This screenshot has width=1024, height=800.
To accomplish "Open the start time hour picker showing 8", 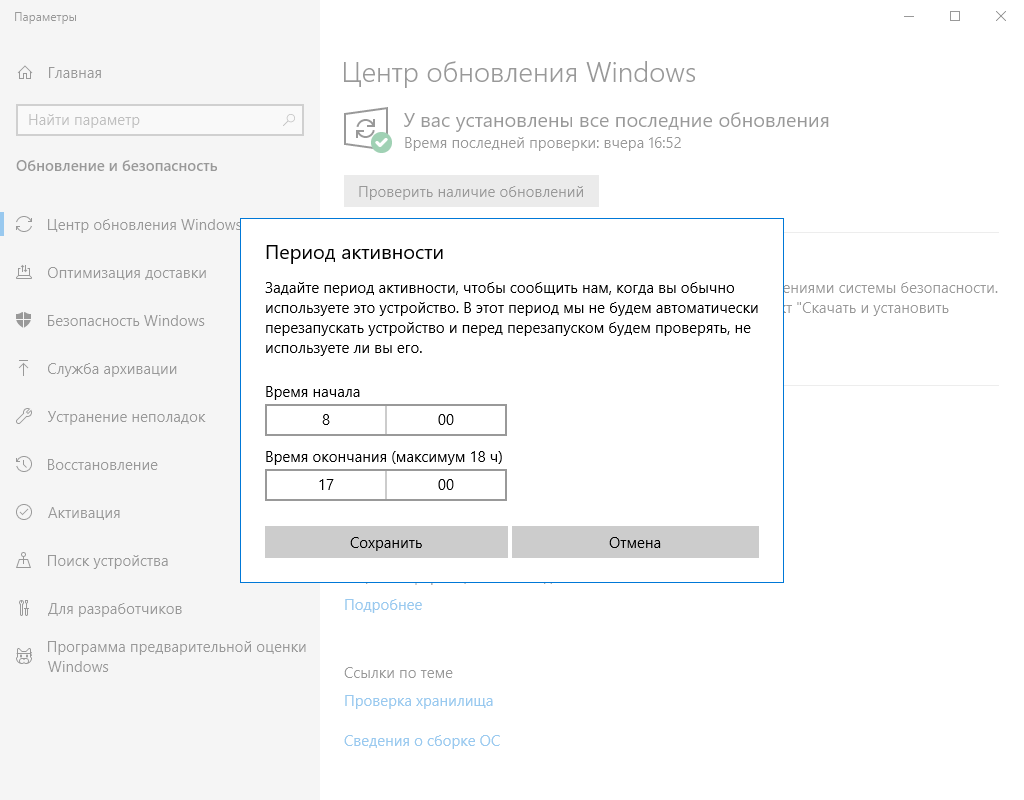I will [326, 421].
